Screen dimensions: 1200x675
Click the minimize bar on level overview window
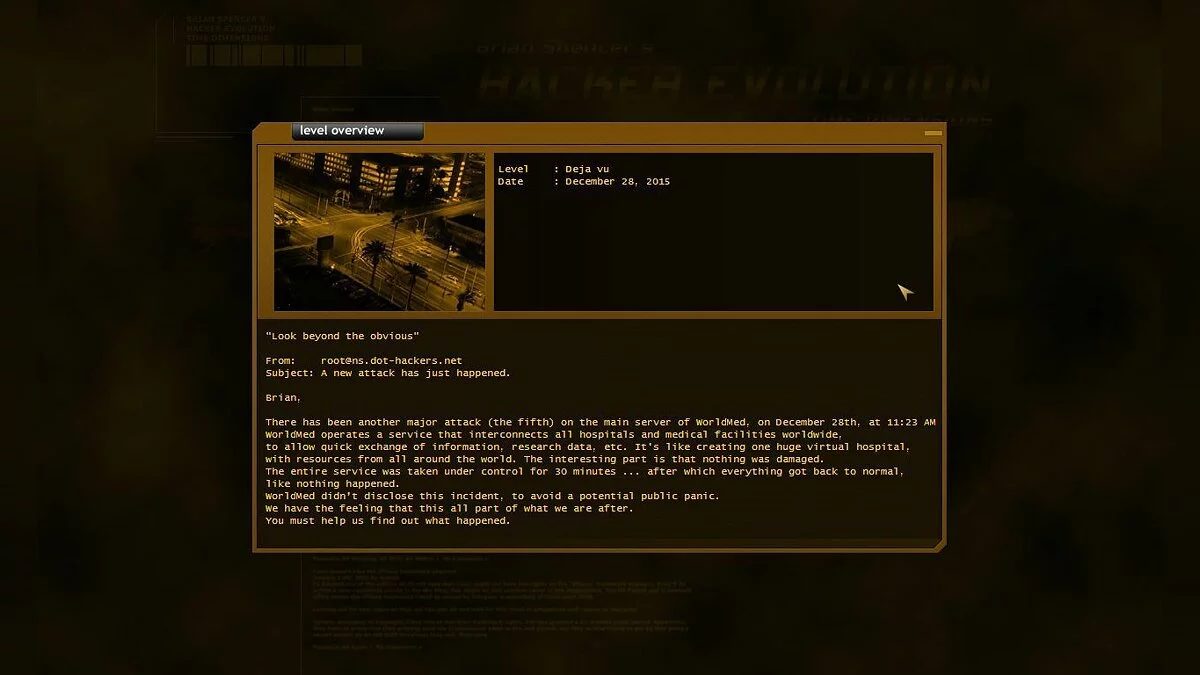coord(933,133)
